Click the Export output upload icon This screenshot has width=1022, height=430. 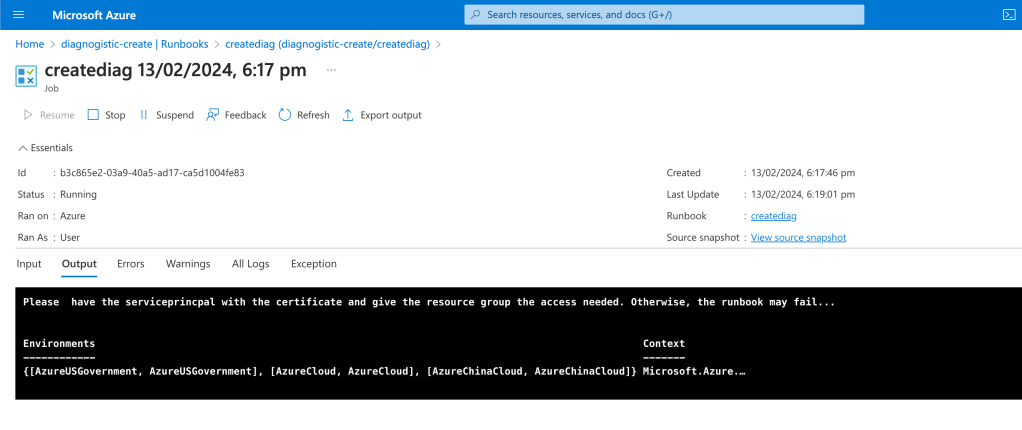[x=348, y=115]
